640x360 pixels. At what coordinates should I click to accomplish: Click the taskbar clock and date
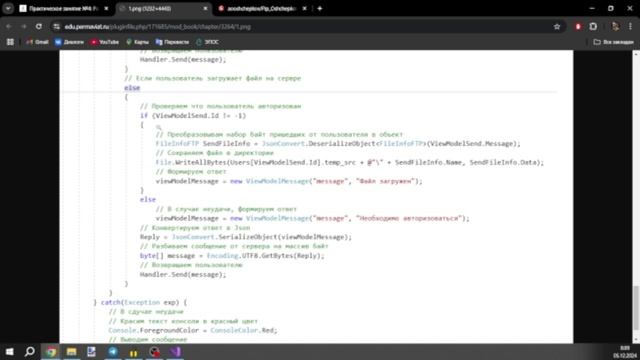click(x=625, y=352)
